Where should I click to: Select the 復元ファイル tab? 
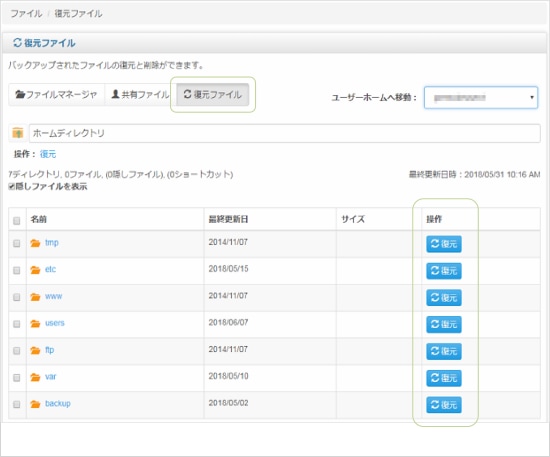coord(213,94)
